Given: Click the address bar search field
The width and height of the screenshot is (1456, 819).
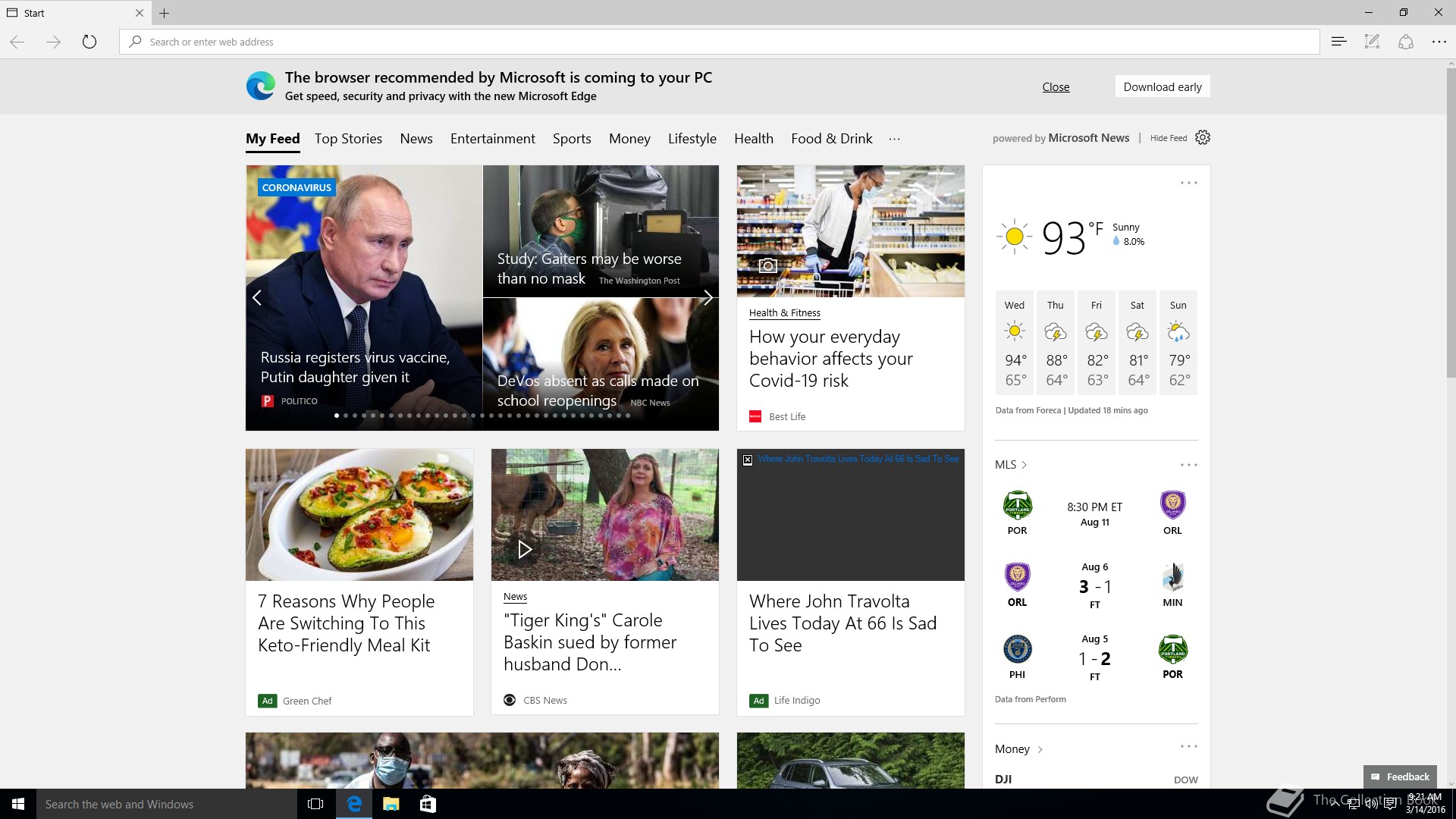Looking at the screenshot, I should tap(719, 42).
